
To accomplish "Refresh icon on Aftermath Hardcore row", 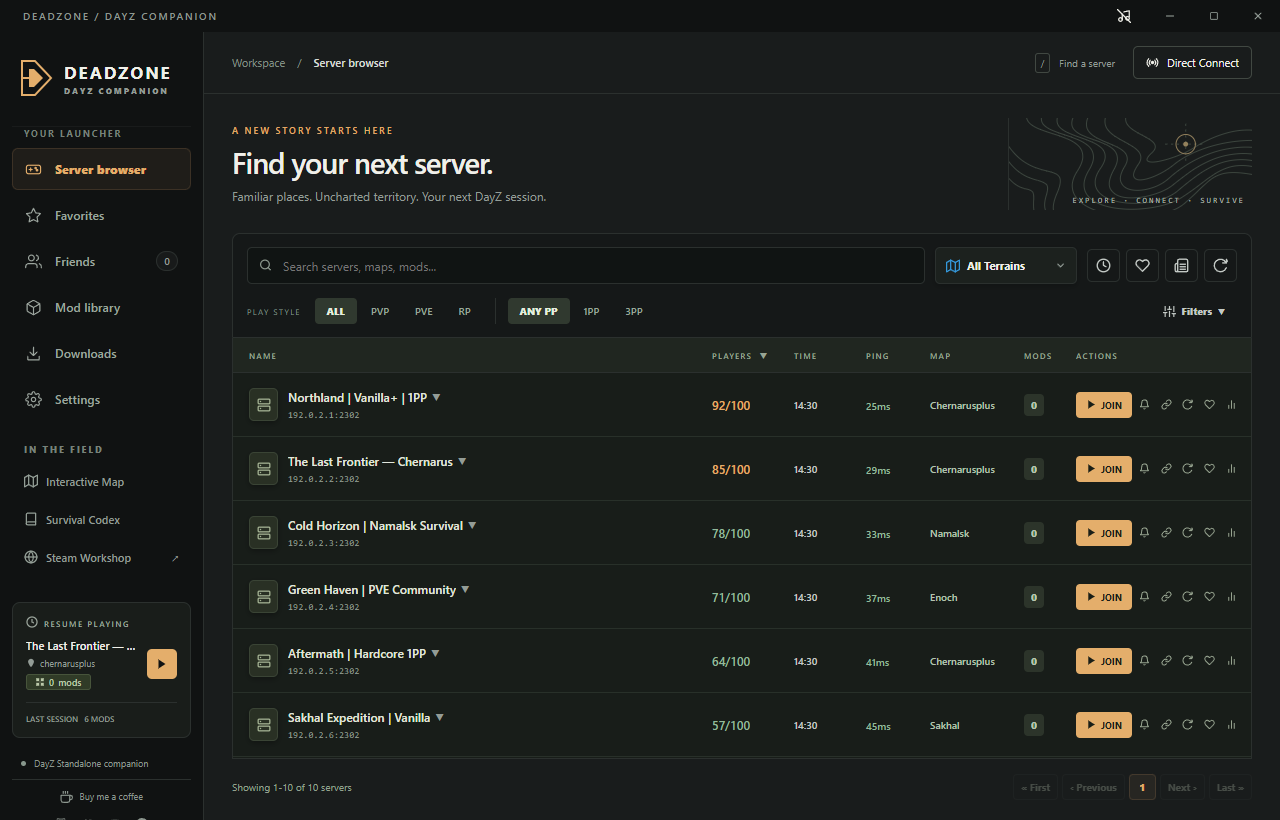I will click(x=1188, y=661).
